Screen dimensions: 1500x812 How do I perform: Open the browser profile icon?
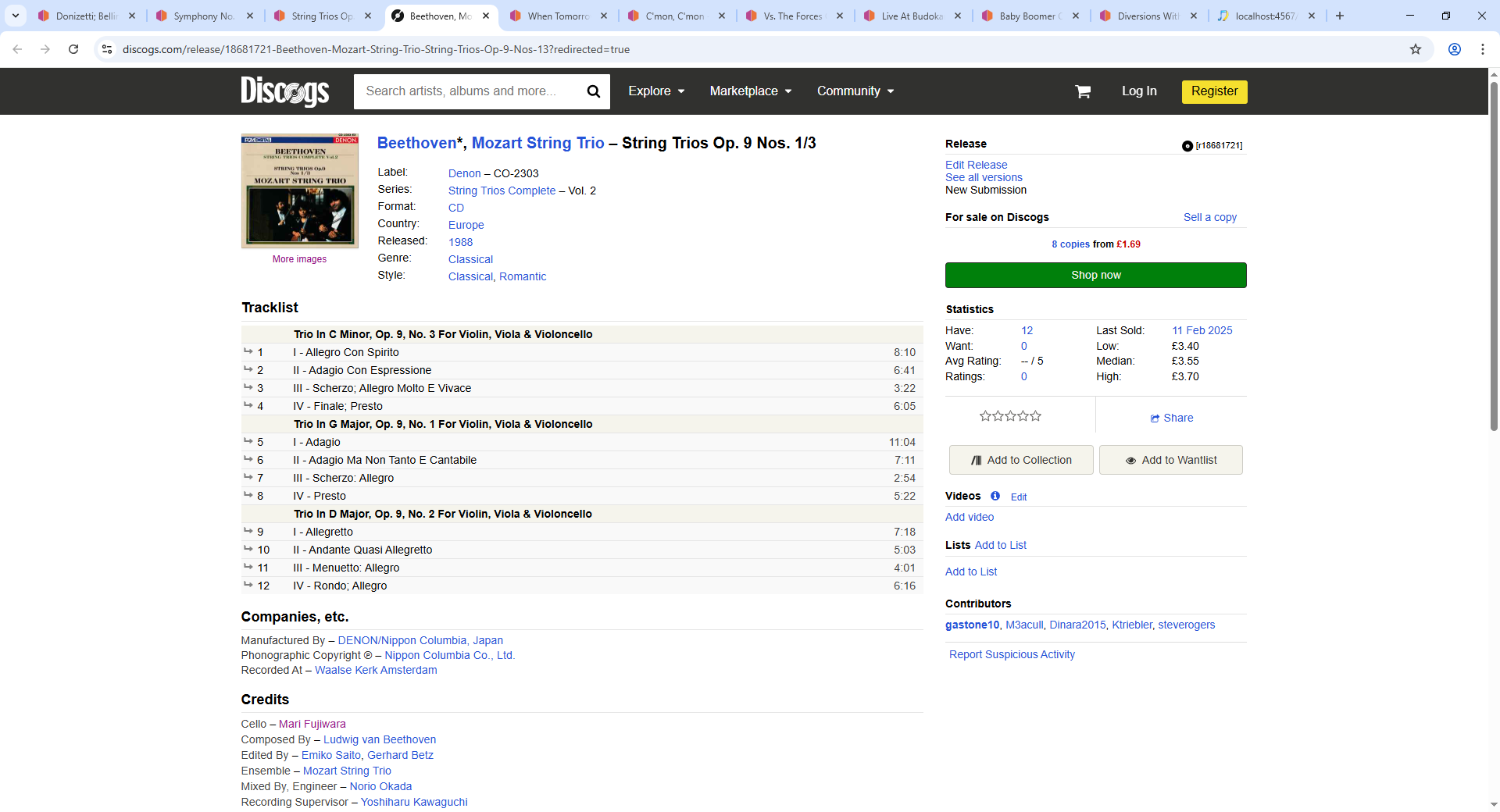1455,49
